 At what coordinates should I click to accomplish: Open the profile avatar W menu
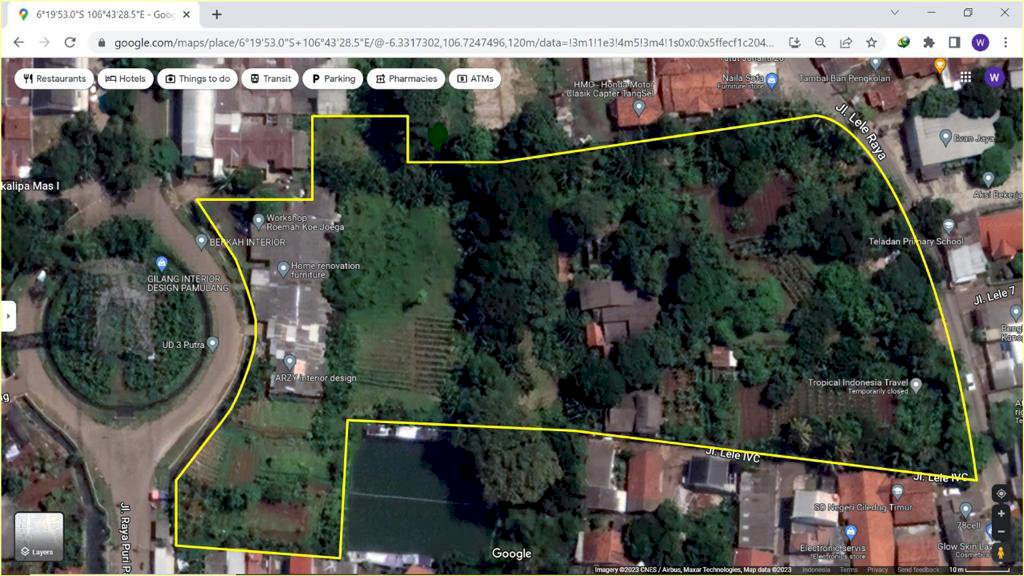point(980,42)
